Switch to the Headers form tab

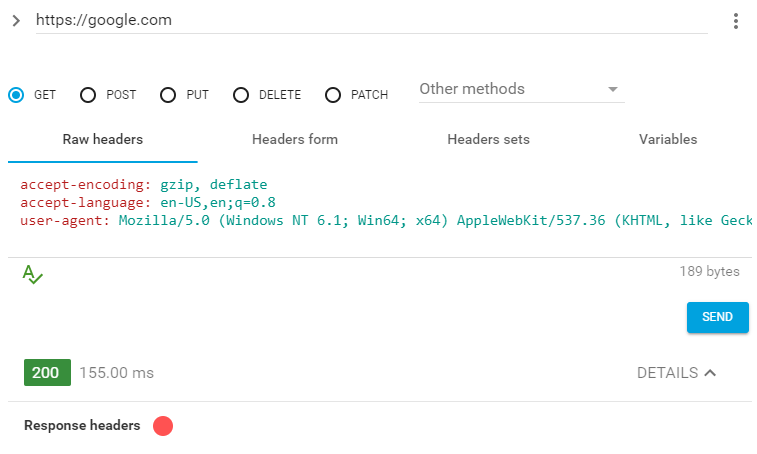(x=294, y=140)
